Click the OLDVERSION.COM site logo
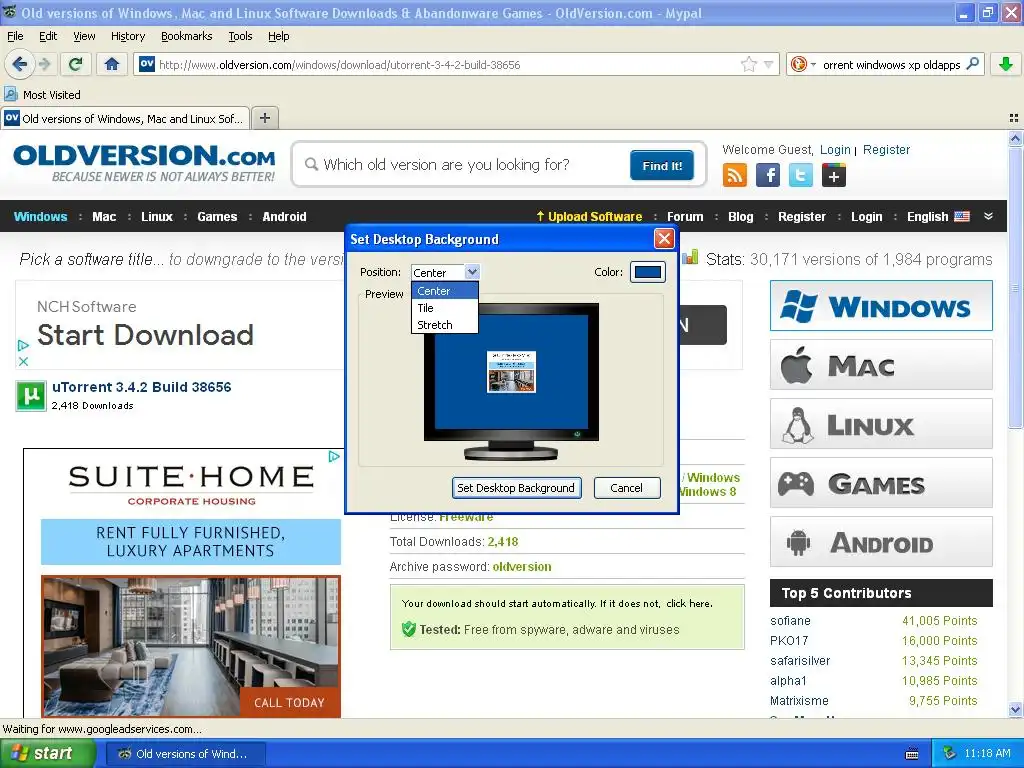The height and width of the screenshot is (768, 1024). pyautogui.click(x=144, y=163)
